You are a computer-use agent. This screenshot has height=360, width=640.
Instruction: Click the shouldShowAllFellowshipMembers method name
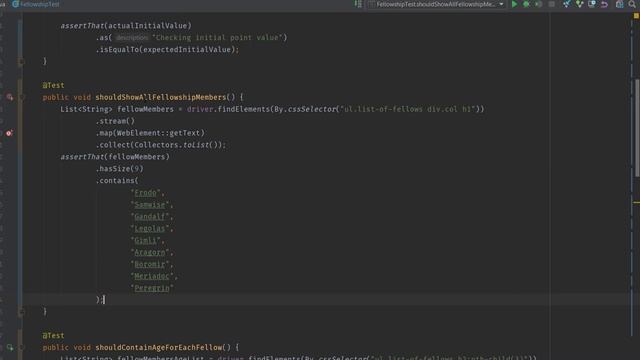pos(161,97)
